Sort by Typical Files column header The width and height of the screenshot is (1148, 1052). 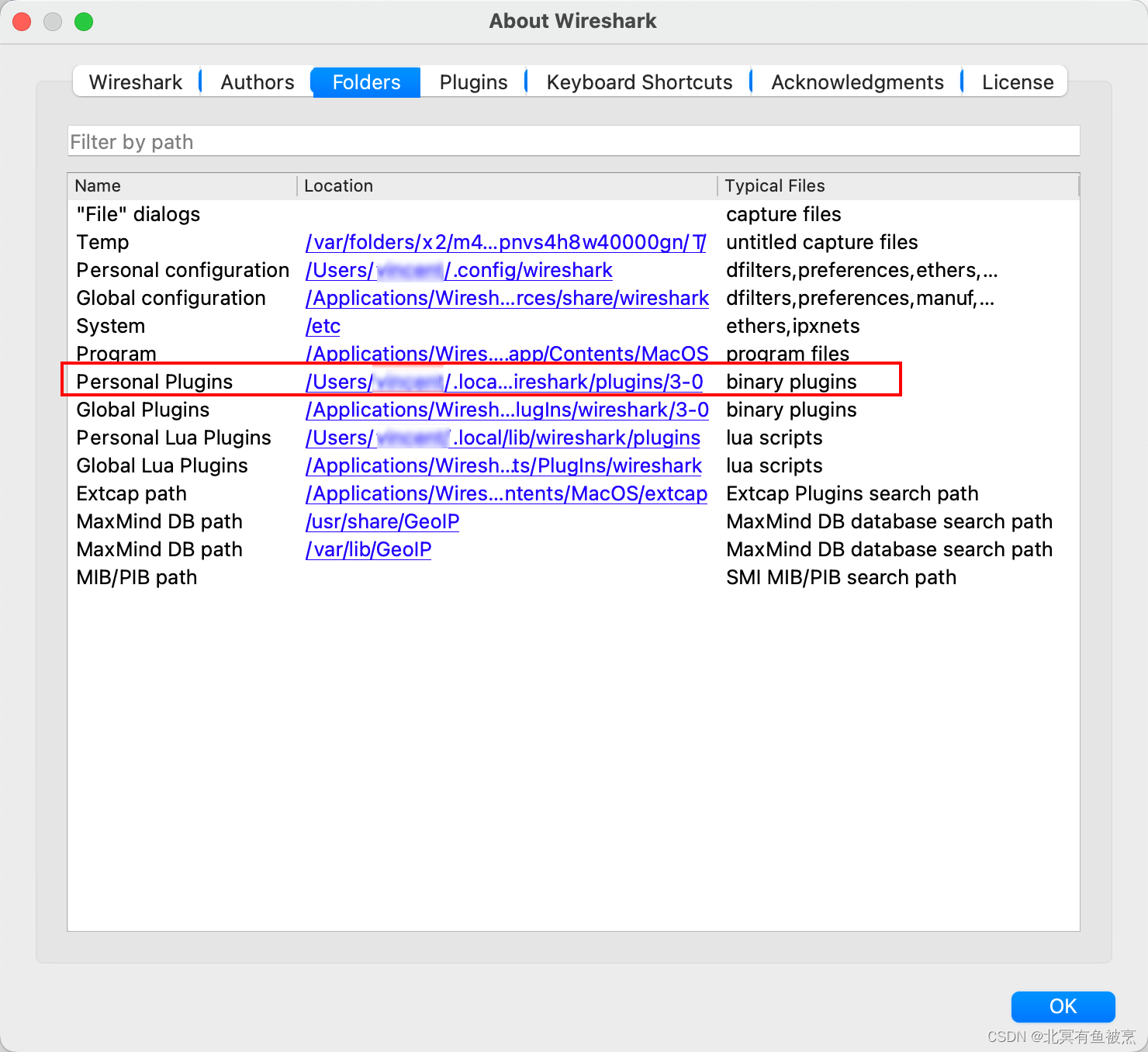point(898,185)
